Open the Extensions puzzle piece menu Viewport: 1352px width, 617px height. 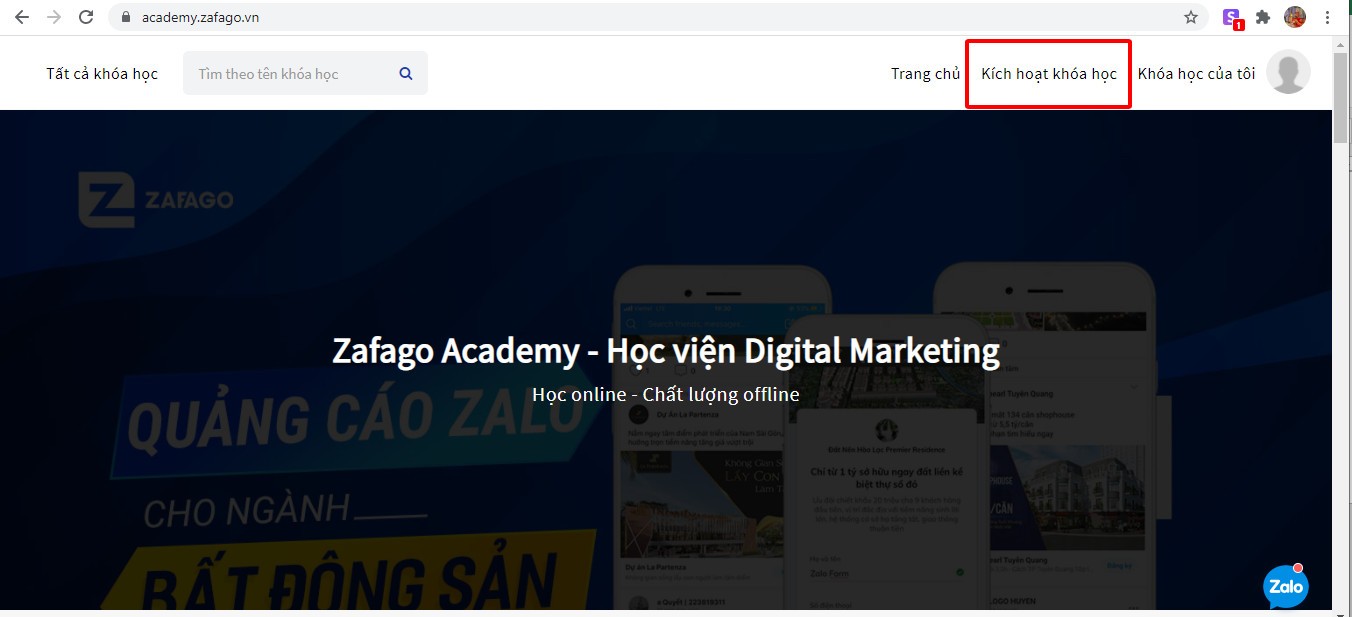pos(1263,17)
